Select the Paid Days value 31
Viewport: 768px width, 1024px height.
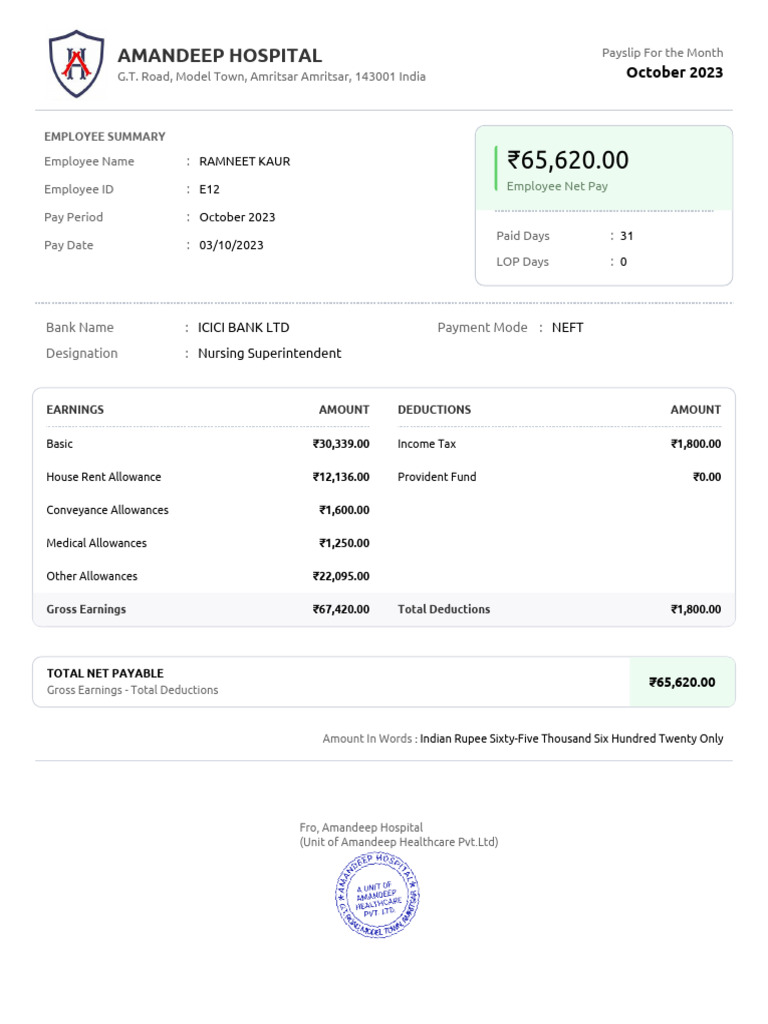pos(626,236)
